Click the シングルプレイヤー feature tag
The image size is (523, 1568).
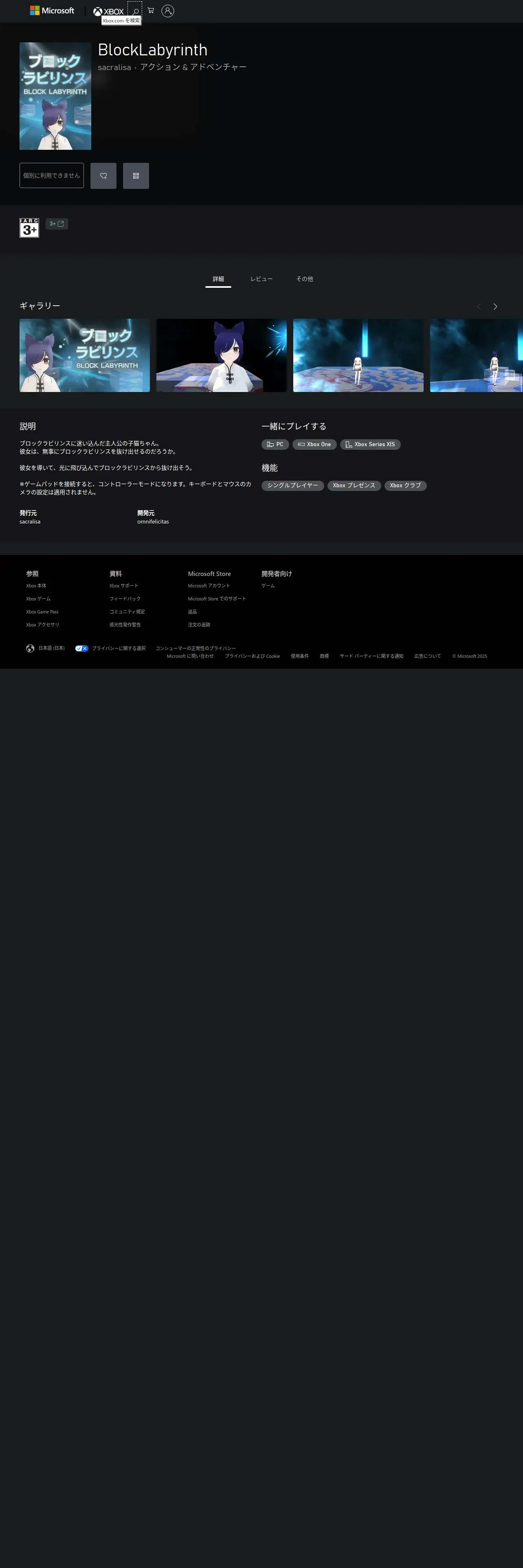pos(292,486)
